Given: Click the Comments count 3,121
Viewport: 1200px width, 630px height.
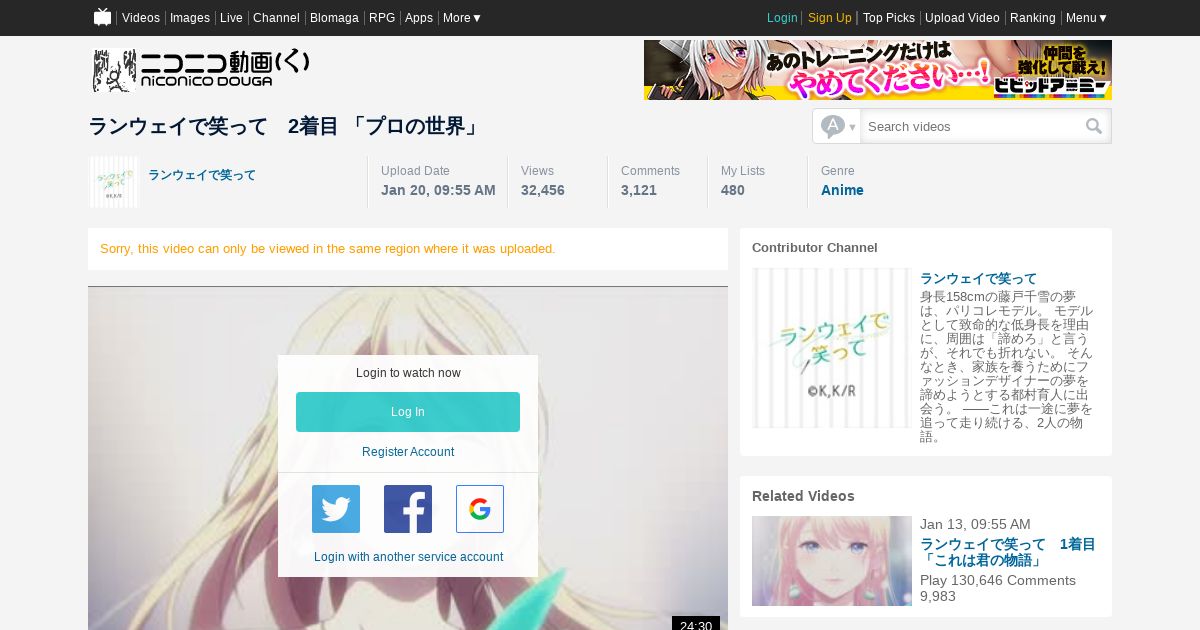Looking at the screenshot, I should [639, 190].
